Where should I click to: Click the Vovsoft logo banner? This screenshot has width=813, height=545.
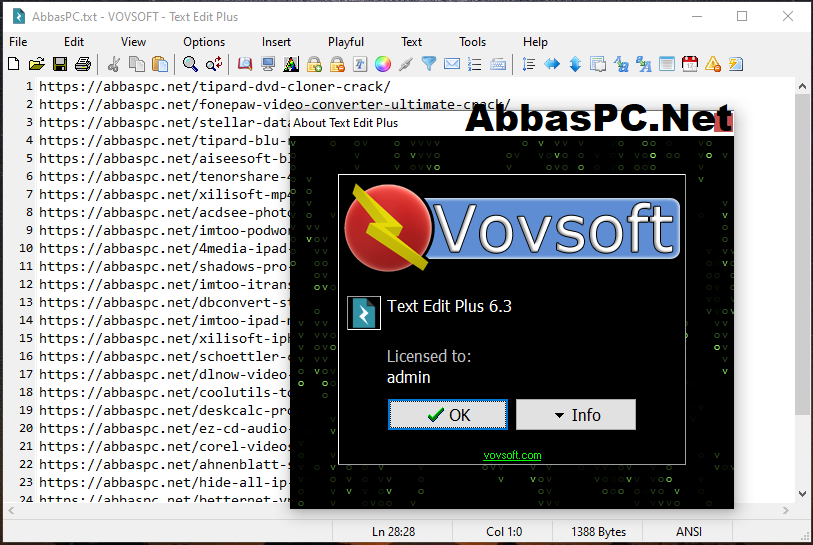(512, 227)
